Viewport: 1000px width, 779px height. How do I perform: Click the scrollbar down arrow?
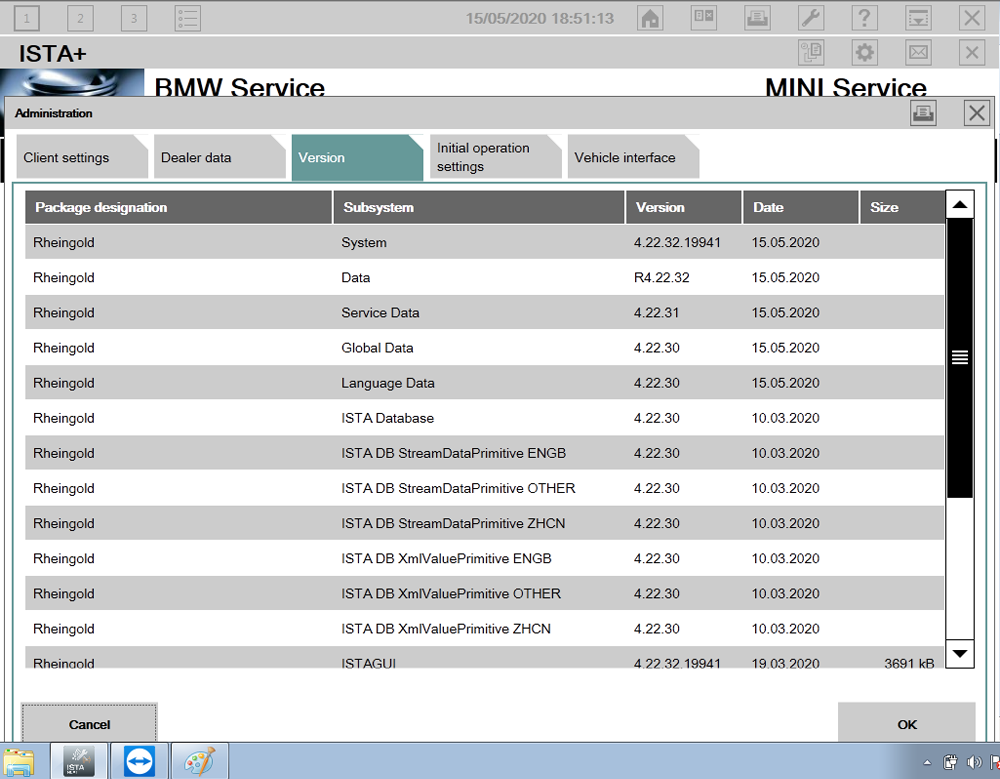[x=960, y=654]
